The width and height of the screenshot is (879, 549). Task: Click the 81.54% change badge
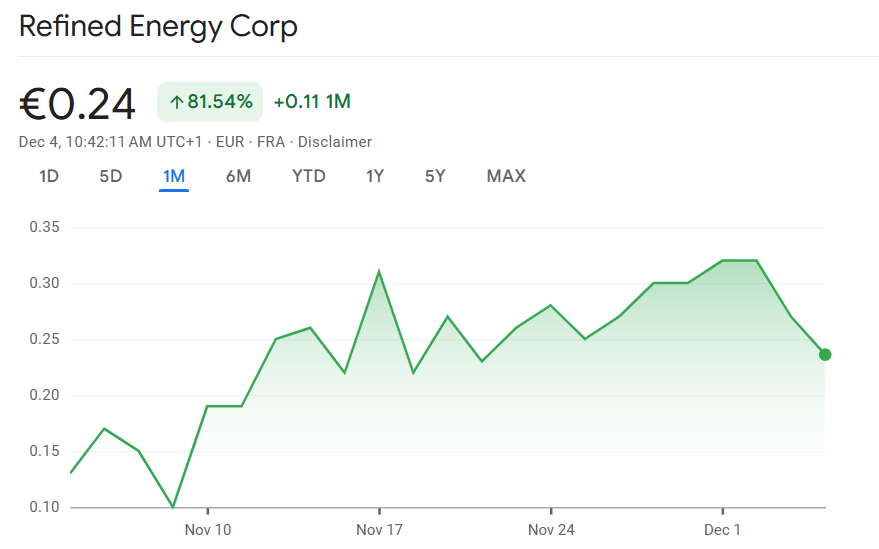tap(210, 102)
